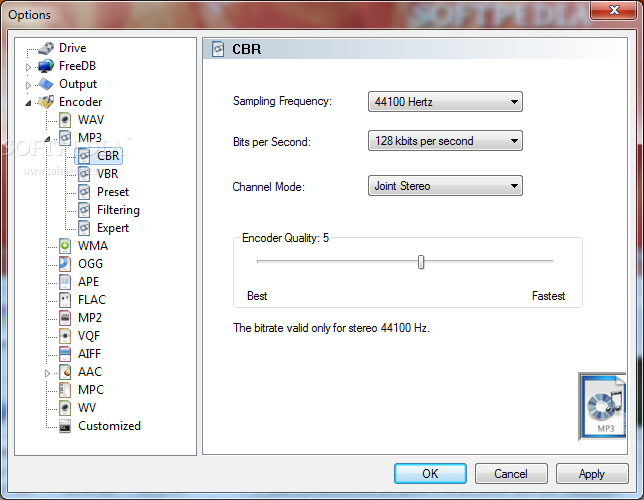Image resolution: width=644 pixels, height=500 pixels.
Task: Open the Expert page label
Action: coord(113,228)
